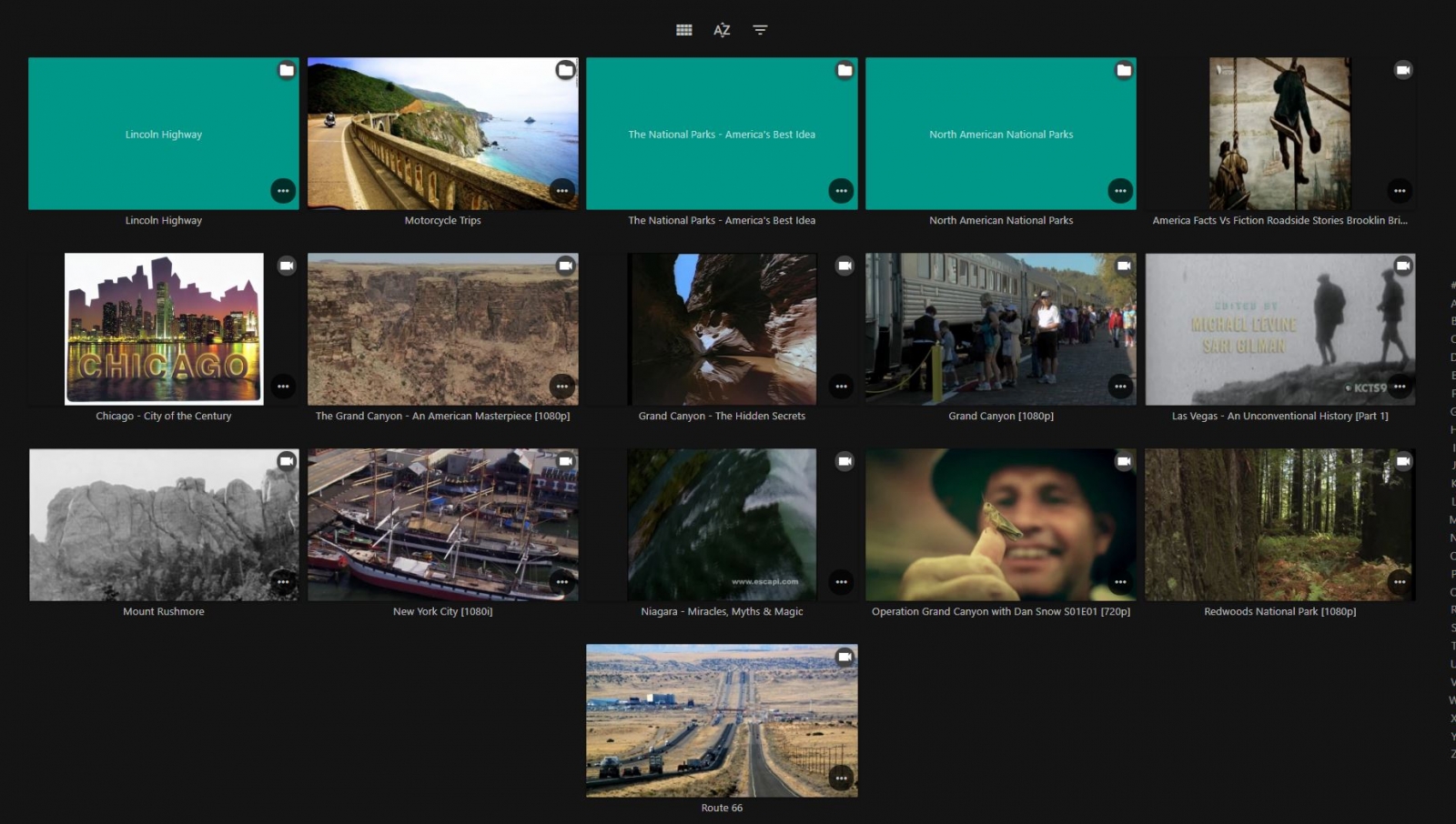
Task: Expand options for The National Parks folder
Action: coord(841,191)
